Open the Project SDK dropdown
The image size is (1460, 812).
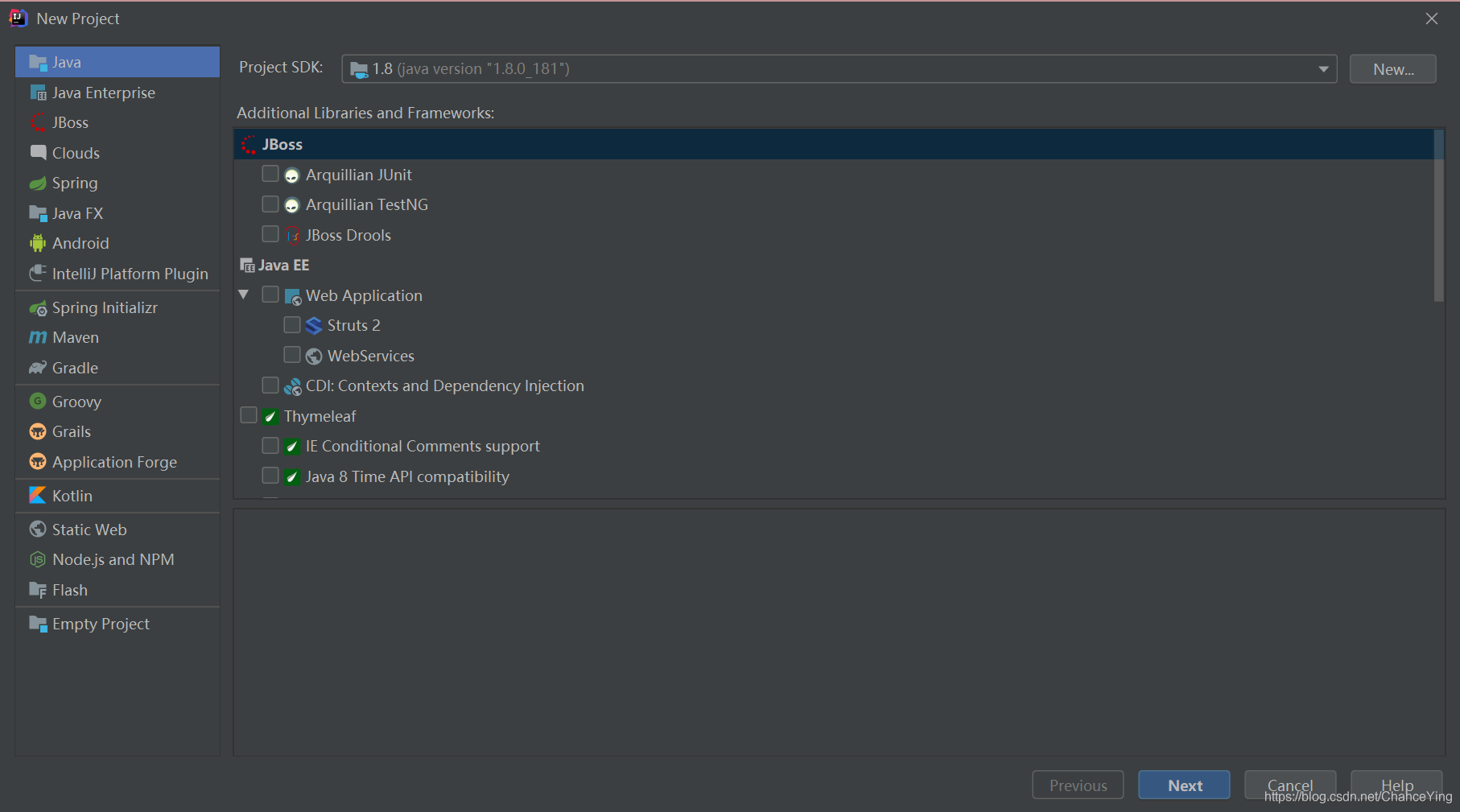839,68
